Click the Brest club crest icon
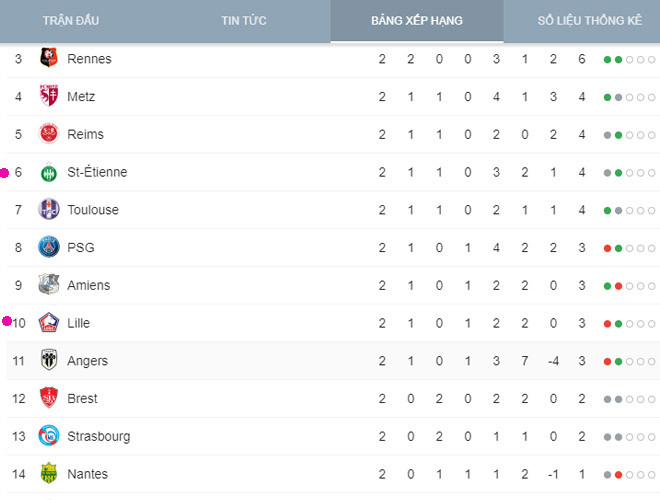 click(x=48, y=398)
